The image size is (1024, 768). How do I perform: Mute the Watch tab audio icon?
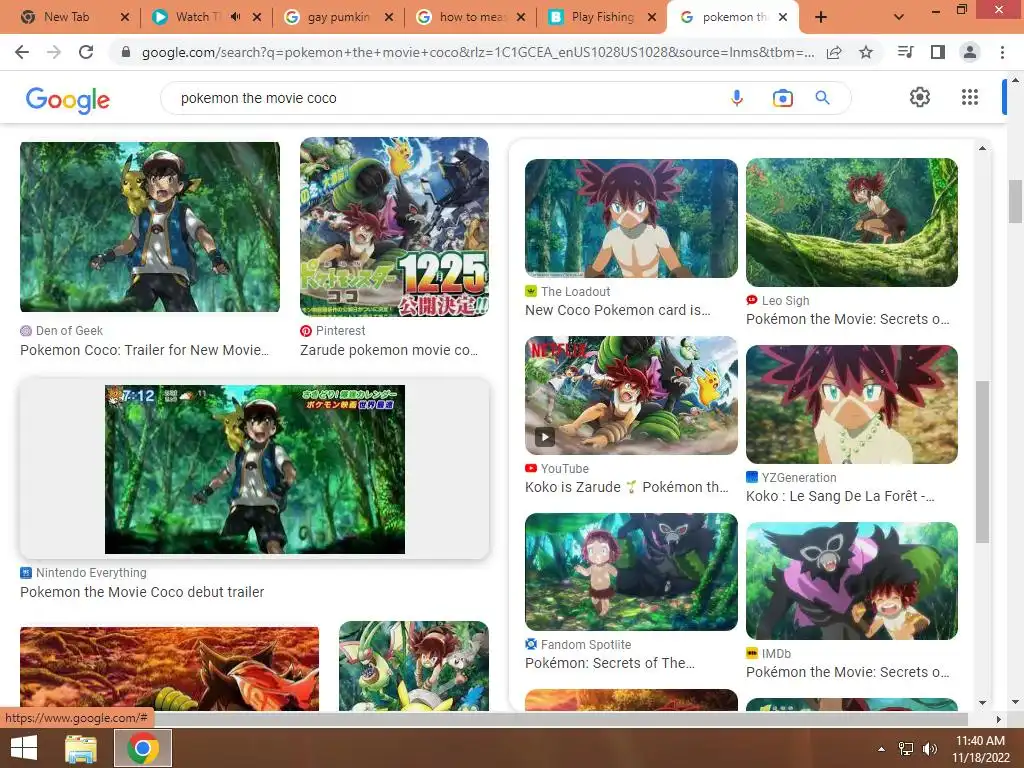236,17
